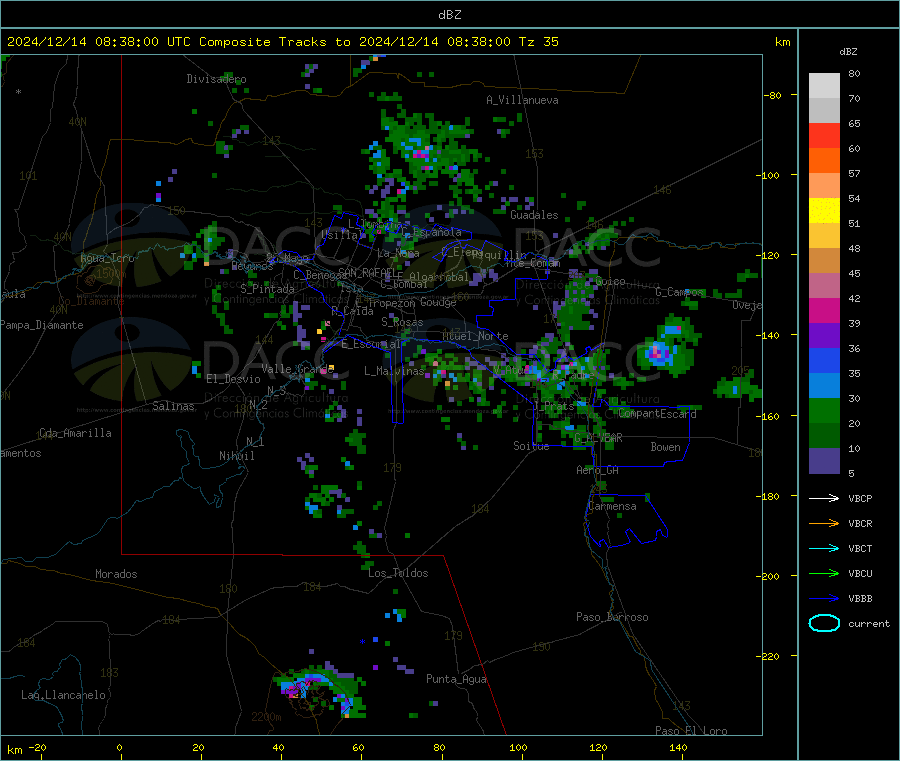
Task: Select the red 60-65 dBZ swatch
Action: 824,135
